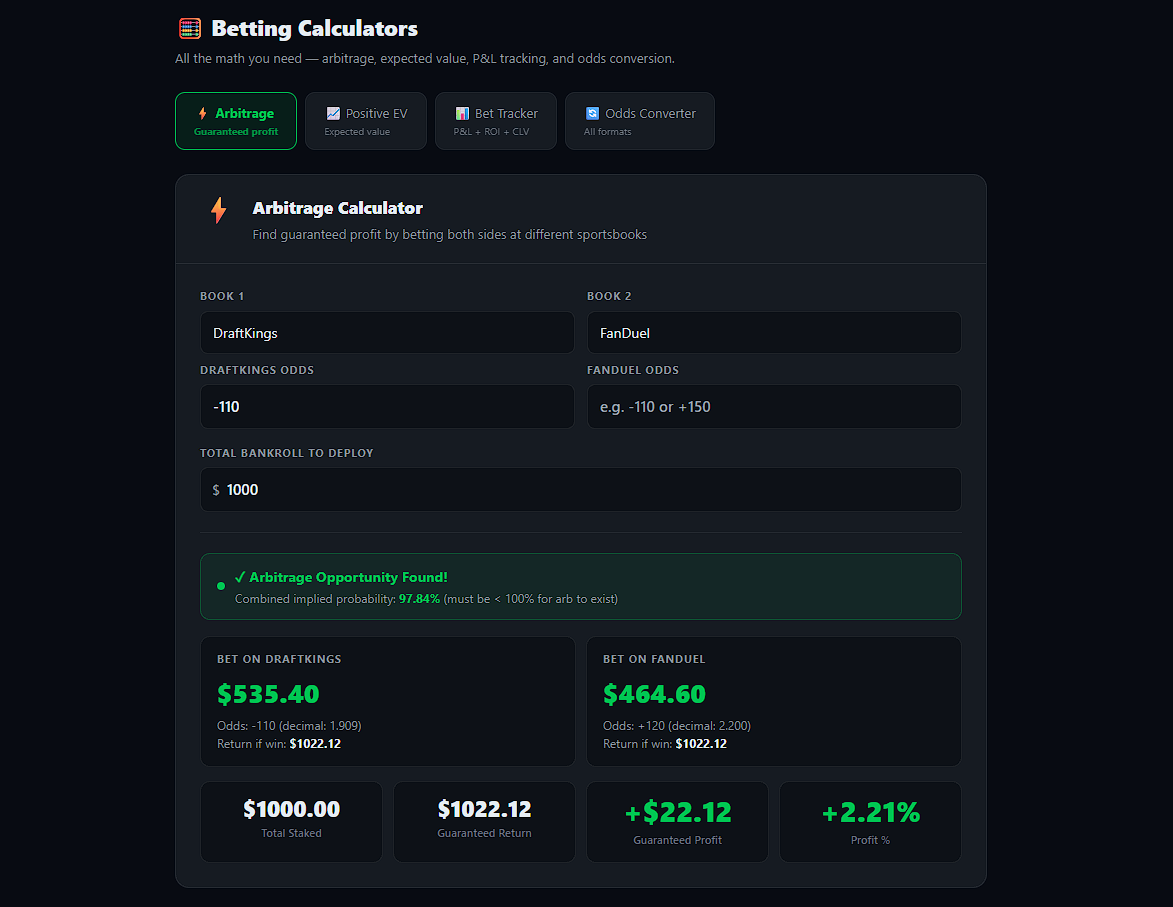The width and height of the screenshot is (1173, 907).
Task: Click the 97.84% combined implied probability value
Action: (420, 599)
